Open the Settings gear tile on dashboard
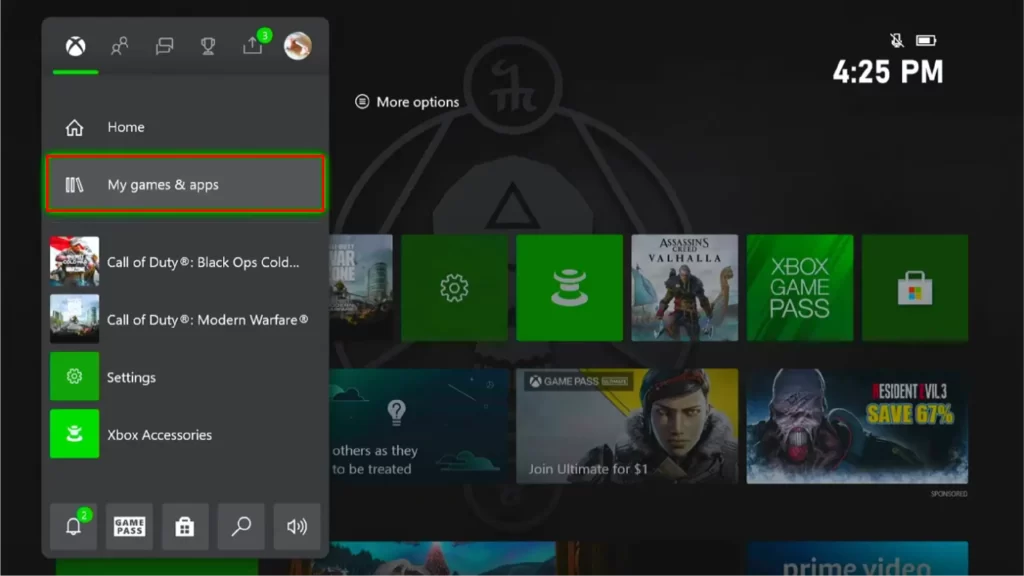Image resolution: width=1024 pixels, height=576 pixels. [455, 288]
